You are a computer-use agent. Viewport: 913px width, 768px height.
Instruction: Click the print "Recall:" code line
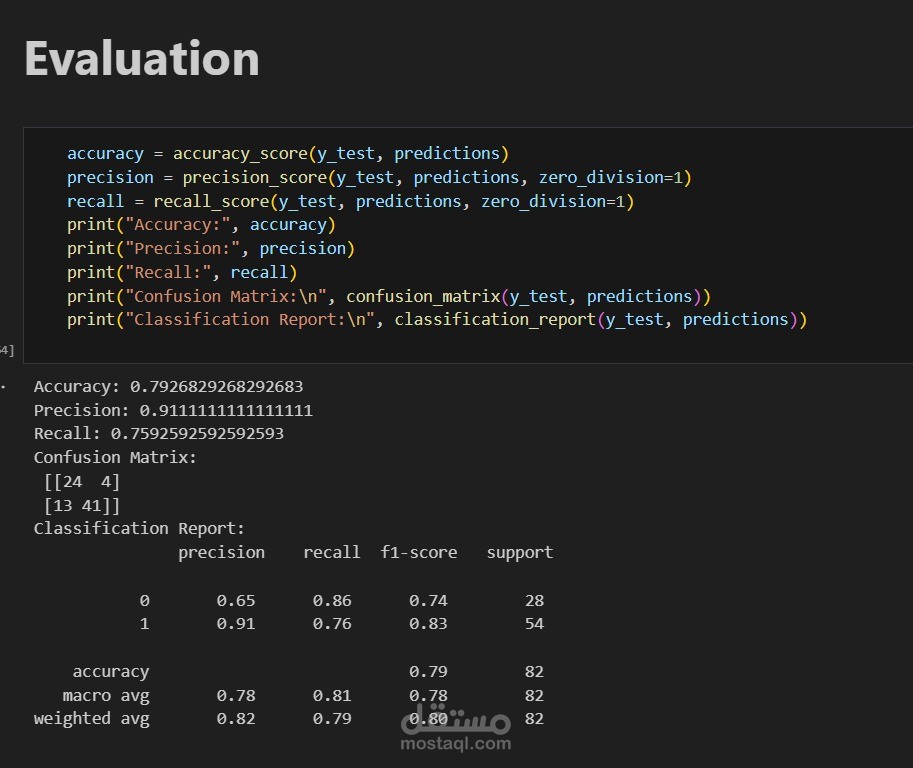(x=182, y=272)
